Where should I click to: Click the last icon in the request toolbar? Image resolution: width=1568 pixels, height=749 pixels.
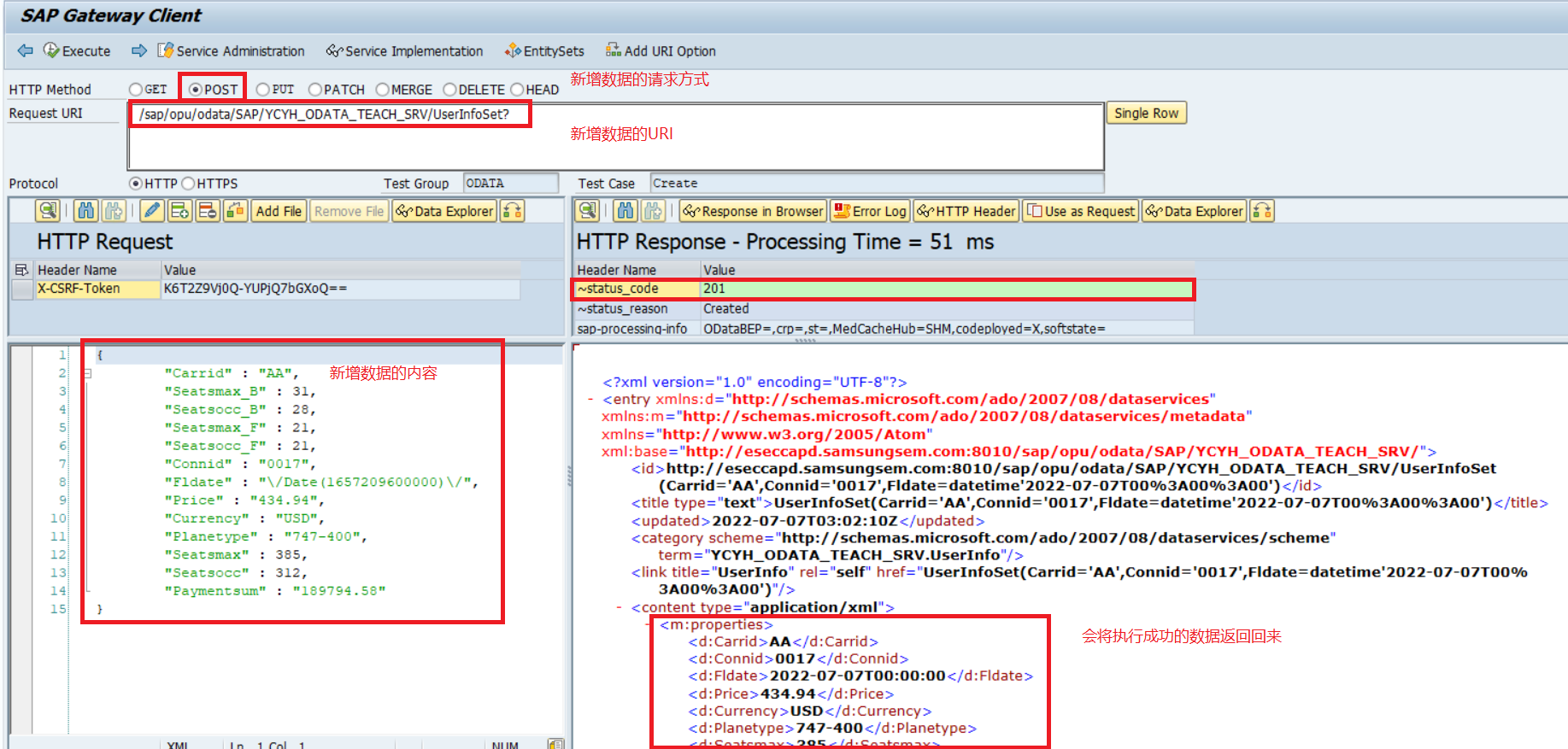click(x=512, y=211)
